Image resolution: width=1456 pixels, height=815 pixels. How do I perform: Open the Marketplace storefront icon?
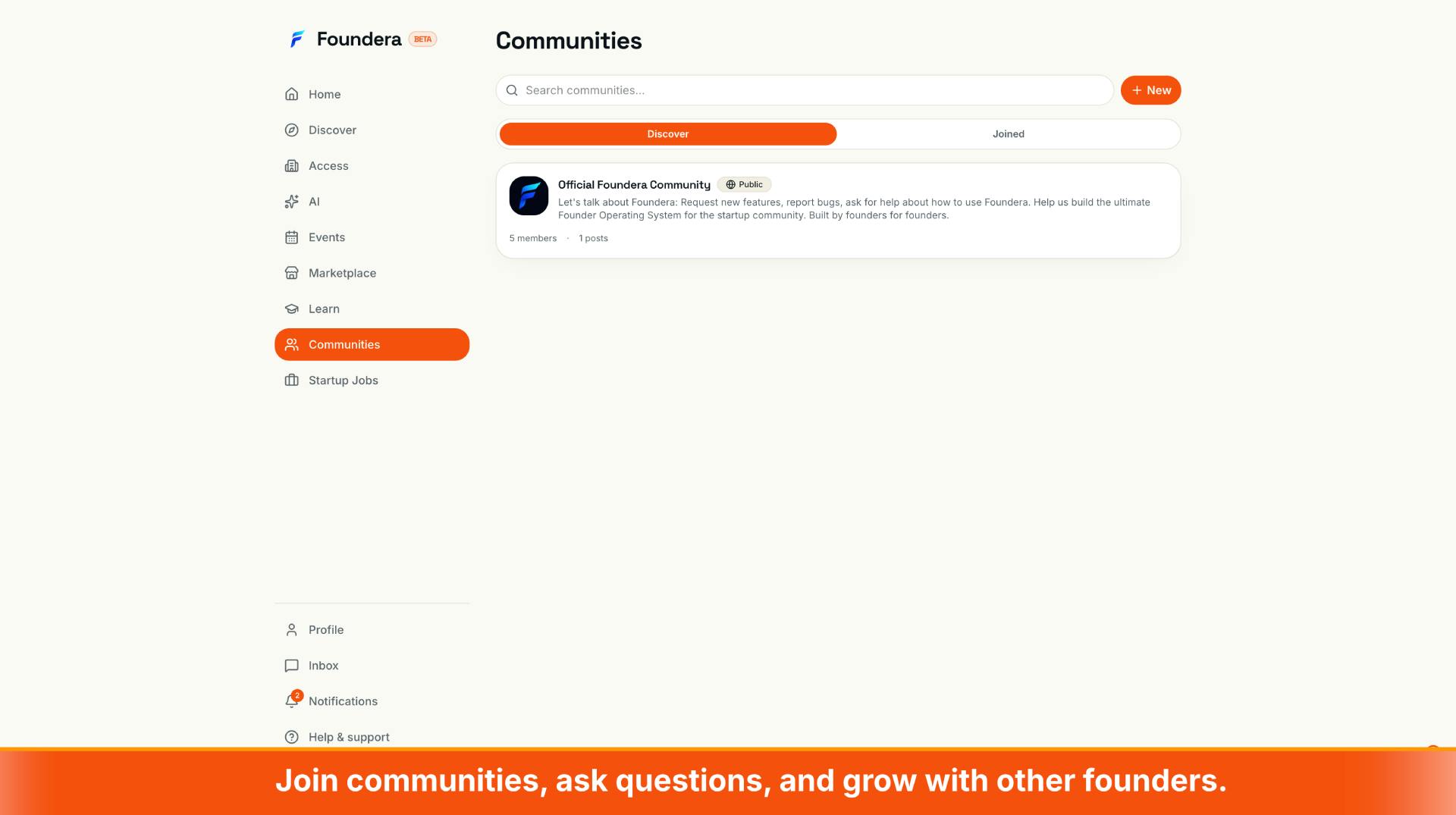[291, 273]
